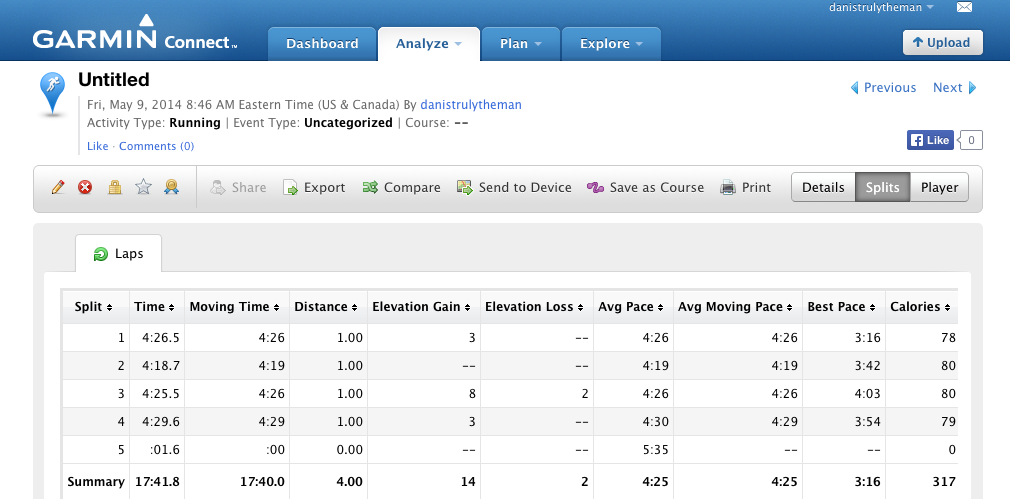Click Export in the activity toolbar
1010x499 pixels.
click(x=314, y=187)
